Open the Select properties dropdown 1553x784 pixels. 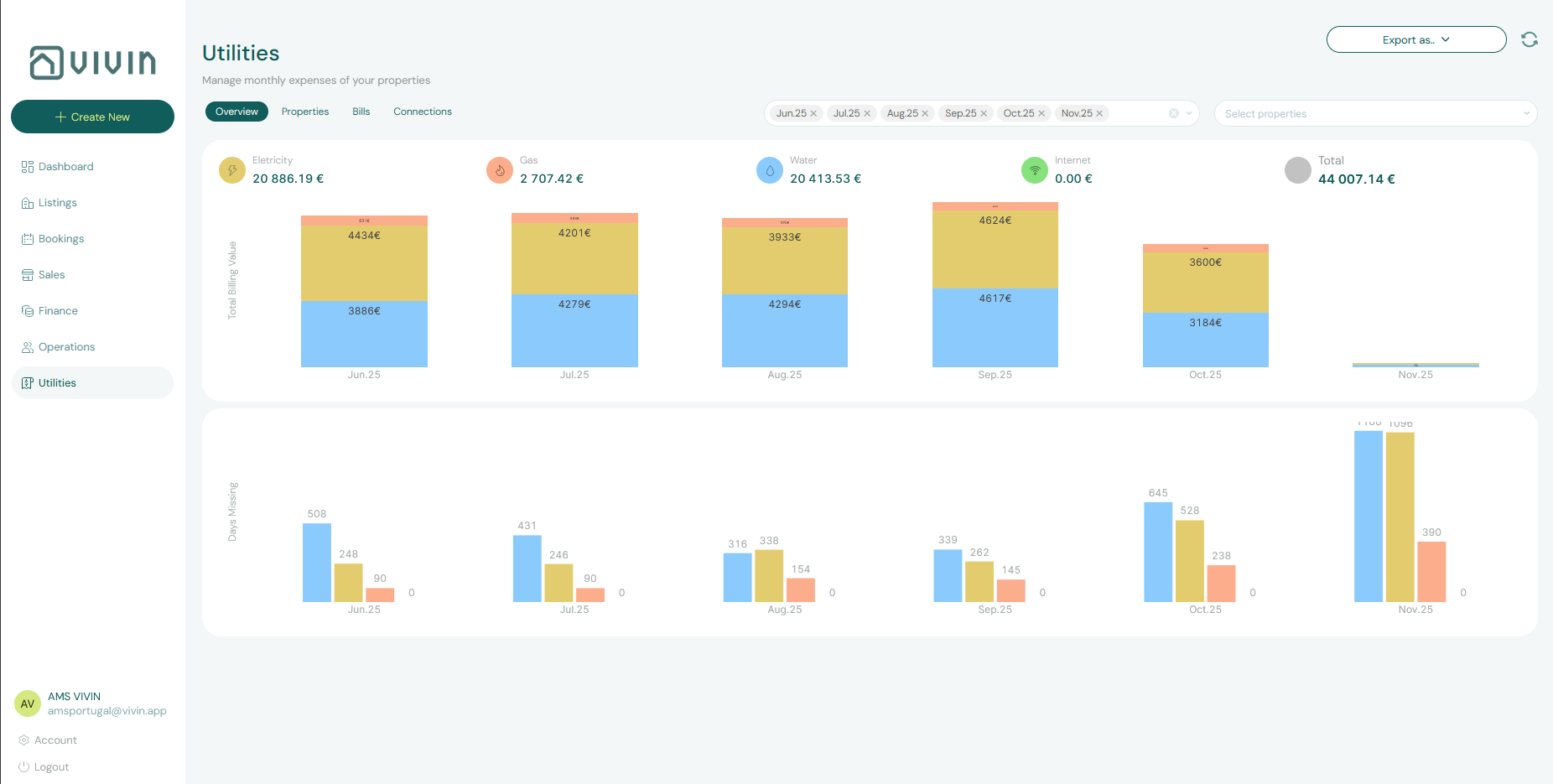1375,113
